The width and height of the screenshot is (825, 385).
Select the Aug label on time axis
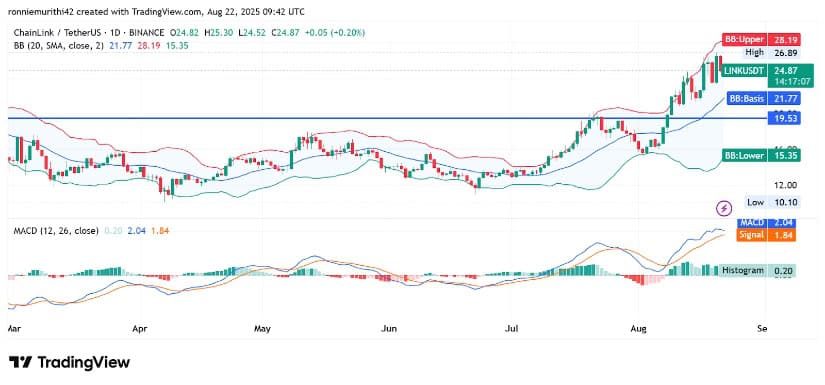click(638, 329)
